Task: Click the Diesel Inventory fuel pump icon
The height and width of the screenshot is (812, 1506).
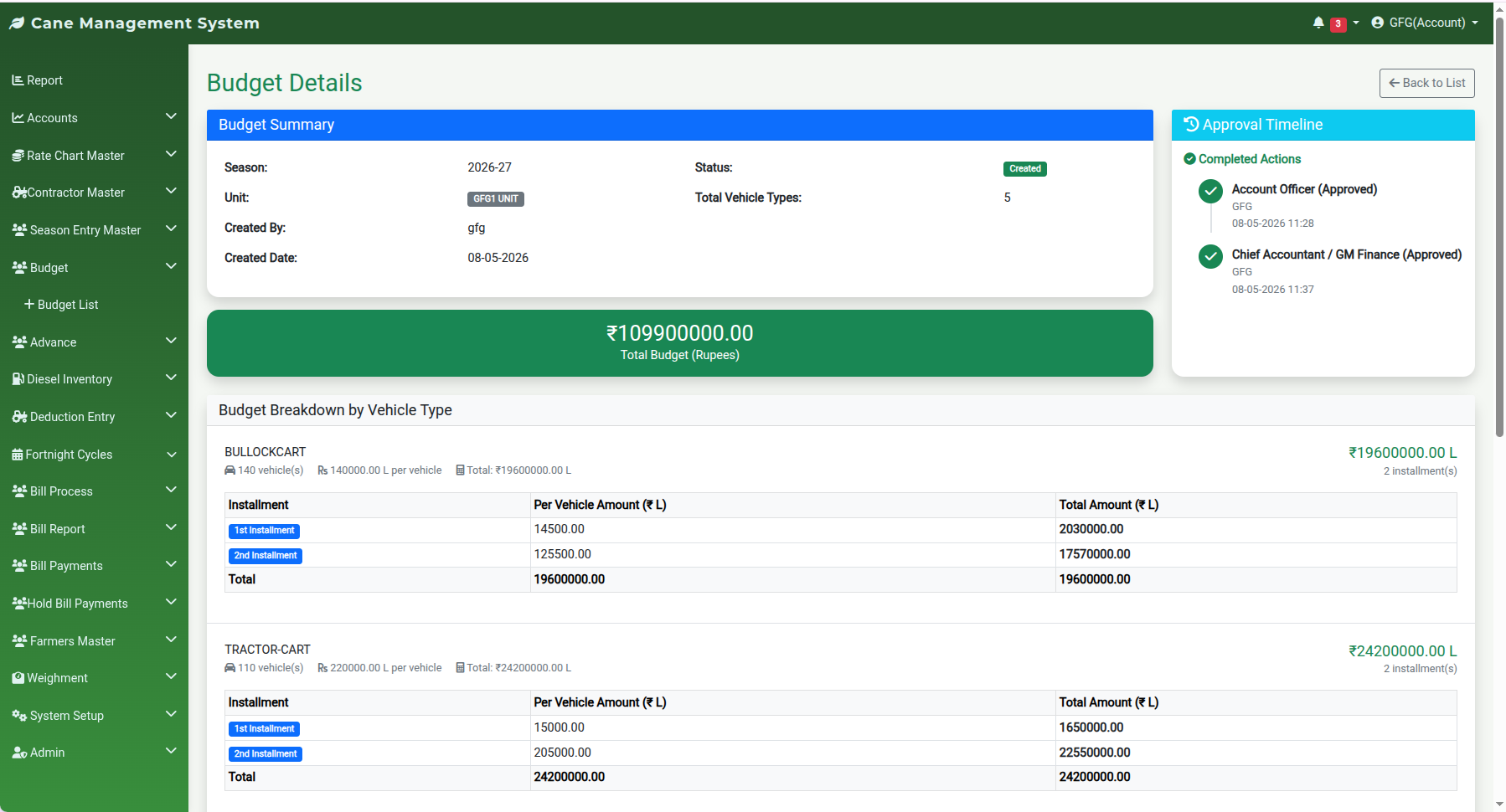Action: 18,379
